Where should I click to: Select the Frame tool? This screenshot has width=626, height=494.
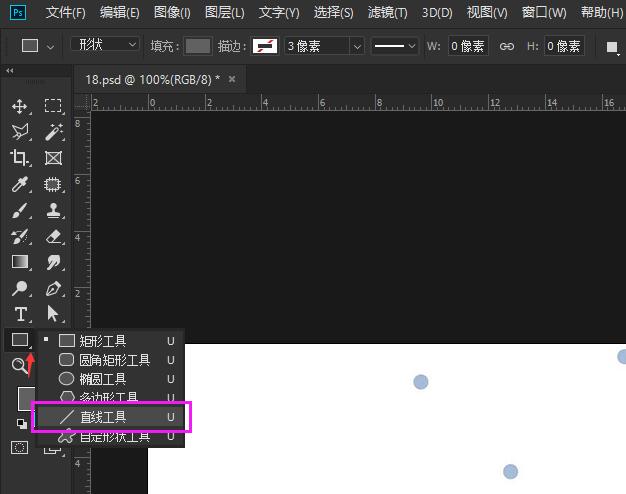pyautogui.click(x=53, y=158)
